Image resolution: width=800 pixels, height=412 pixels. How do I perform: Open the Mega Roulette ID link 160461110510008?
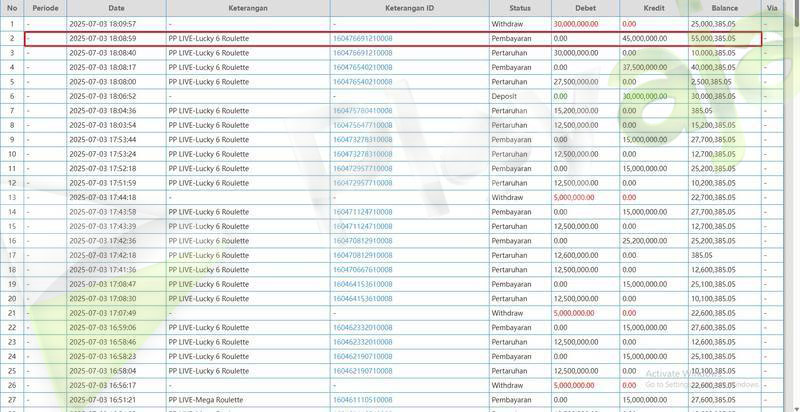tap(362, 400)
